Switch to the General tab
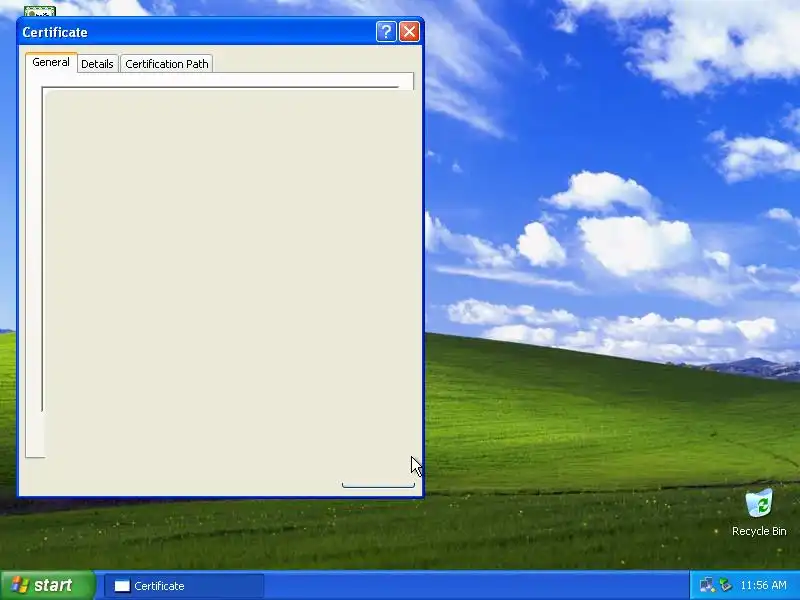The width and height of the screenshot is (800, 600). coord(51,63)
